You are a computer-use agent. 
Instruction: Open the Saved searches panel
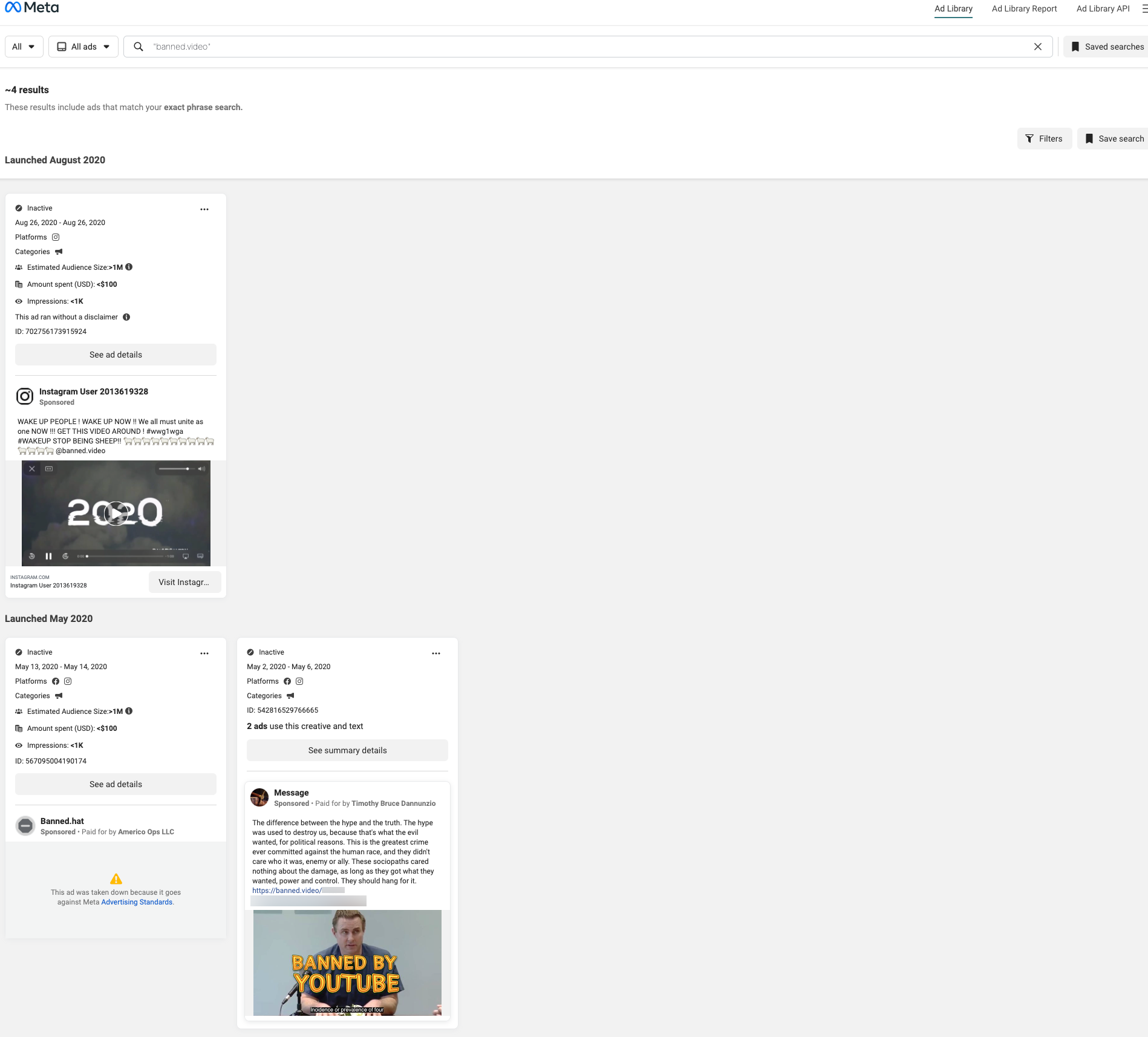pos(1107,47)
